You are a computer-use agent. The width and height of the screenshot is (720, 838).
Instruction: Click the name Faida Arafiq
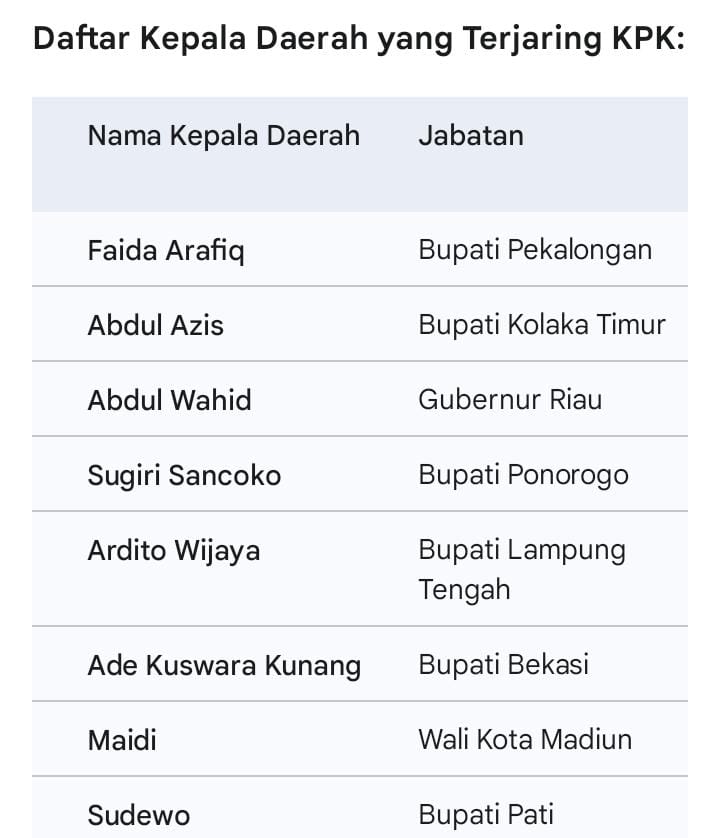click(166, 250)
